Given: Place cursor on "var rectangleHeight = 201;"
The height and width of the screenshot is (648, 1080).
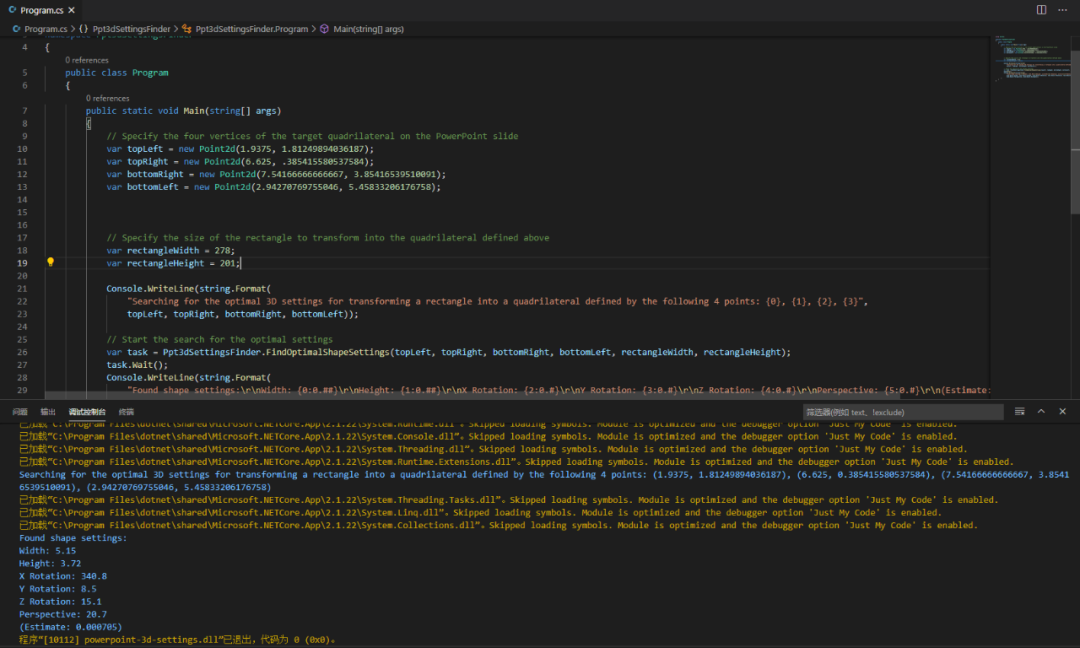Looking at the screenshot, I should 173,263.
